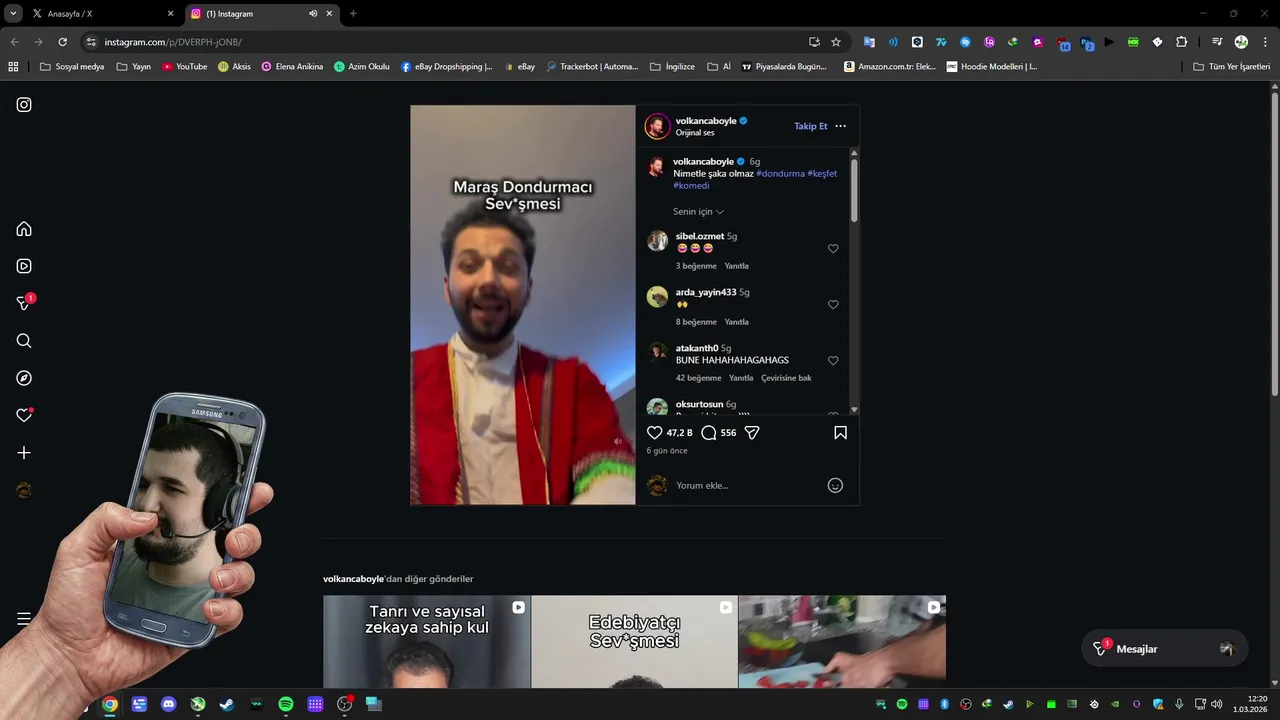Click the Yorum ekle comment field

click(745, 486)
